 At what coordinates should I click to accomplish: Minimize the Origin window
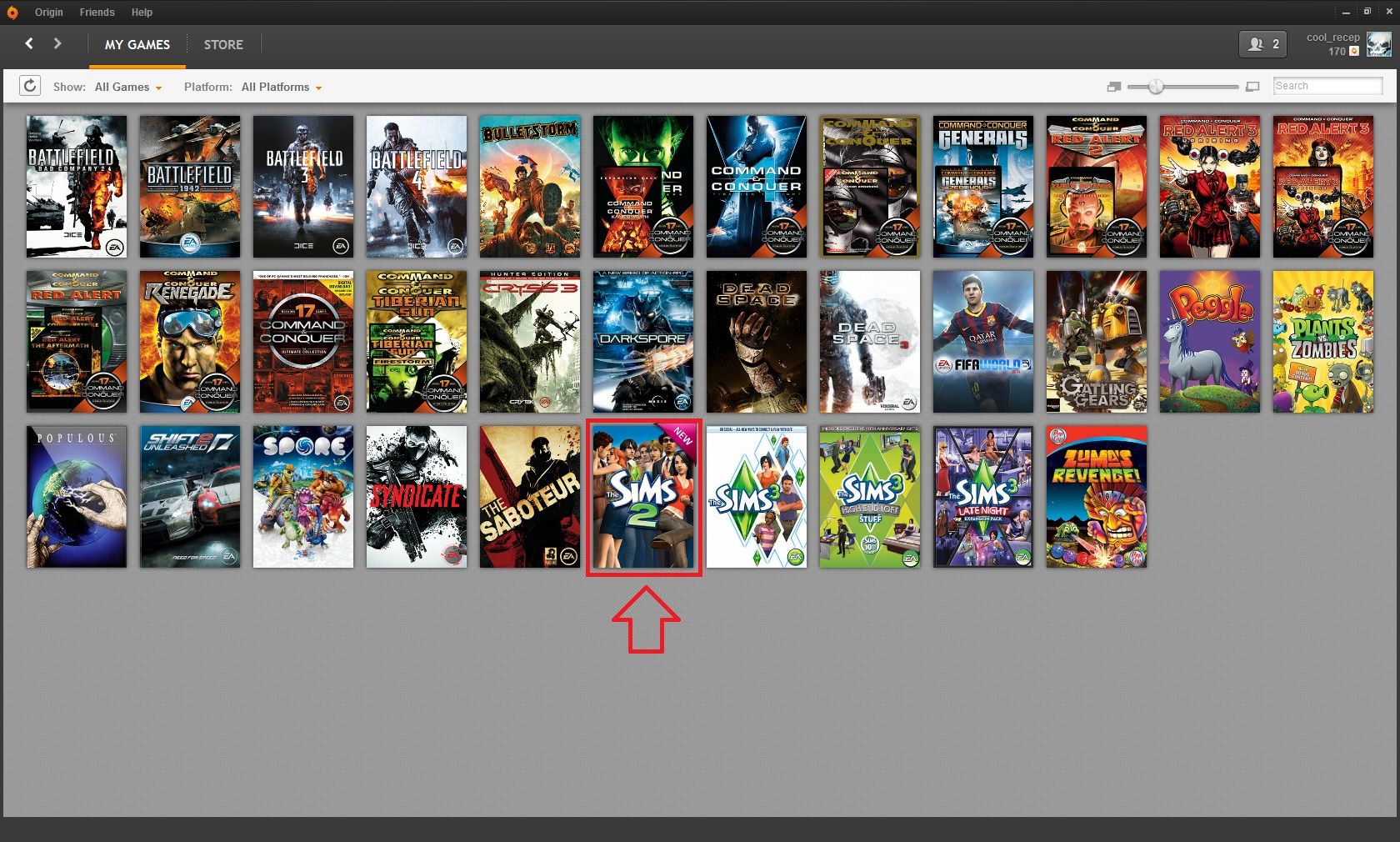pos(1347,13)
